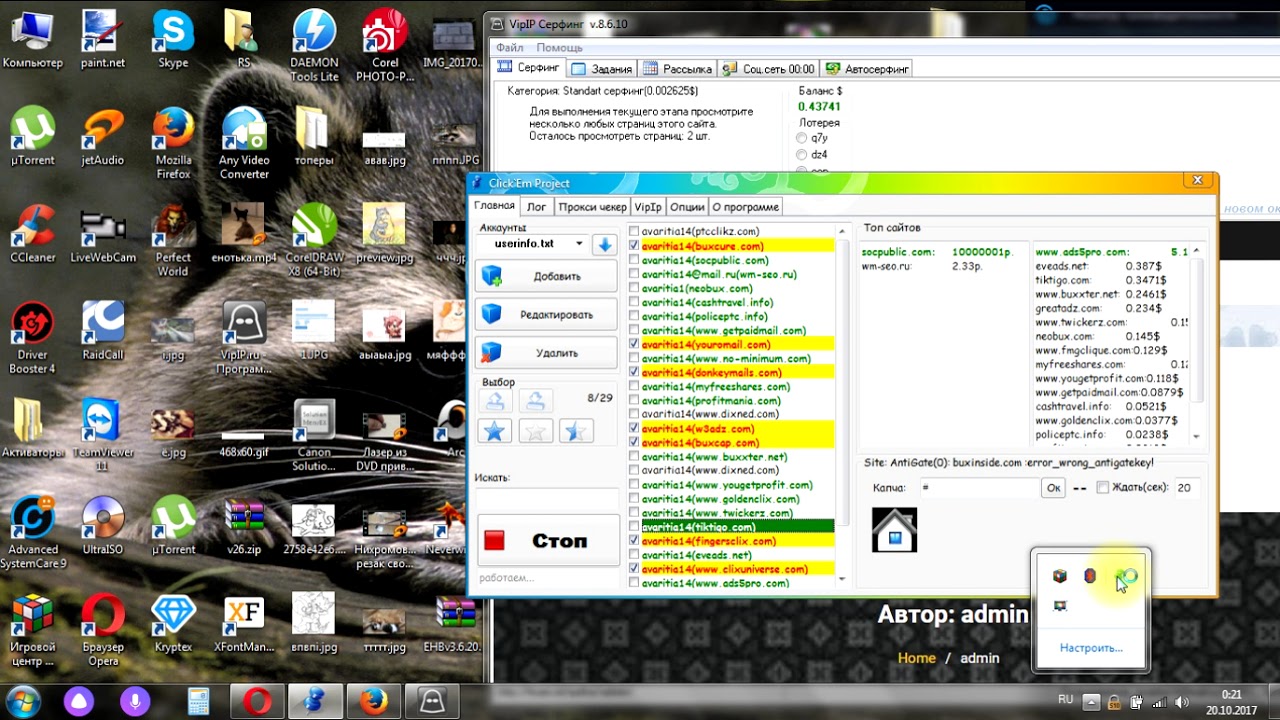Open the Задания tab in VipIP window
Image resolution: width=1280 pixels, height=720 pixels.
point(602,69)
